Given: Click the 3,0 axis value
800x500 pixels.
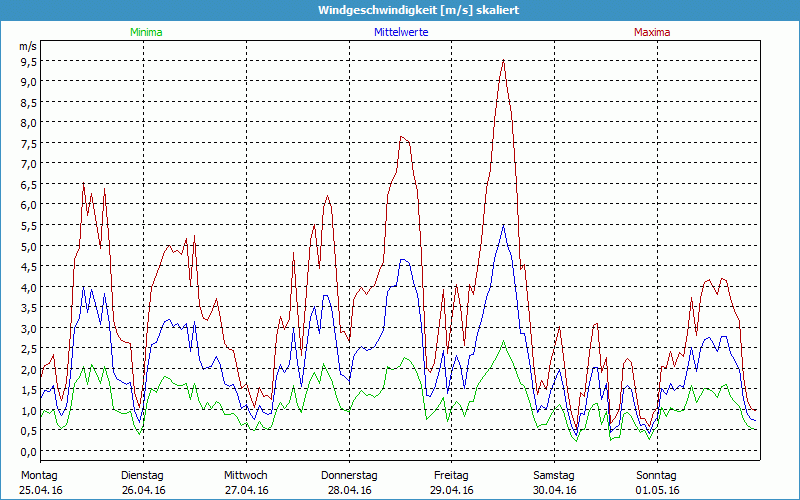Looking at the screenshot, I should [28, 329].
